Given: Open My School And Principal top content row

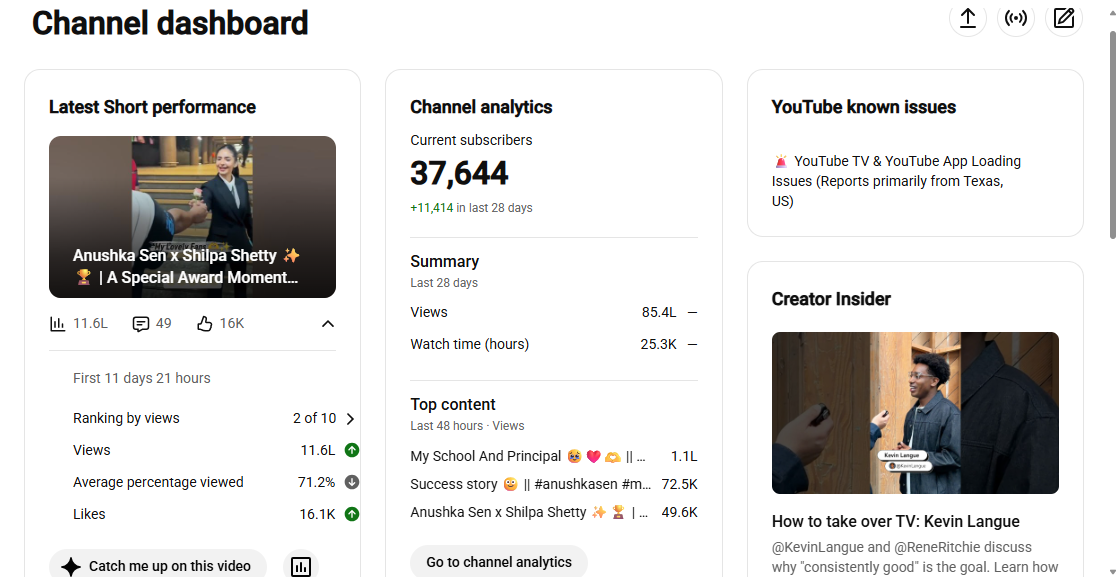Looking at the screenshot, I should tap(554, 457).
